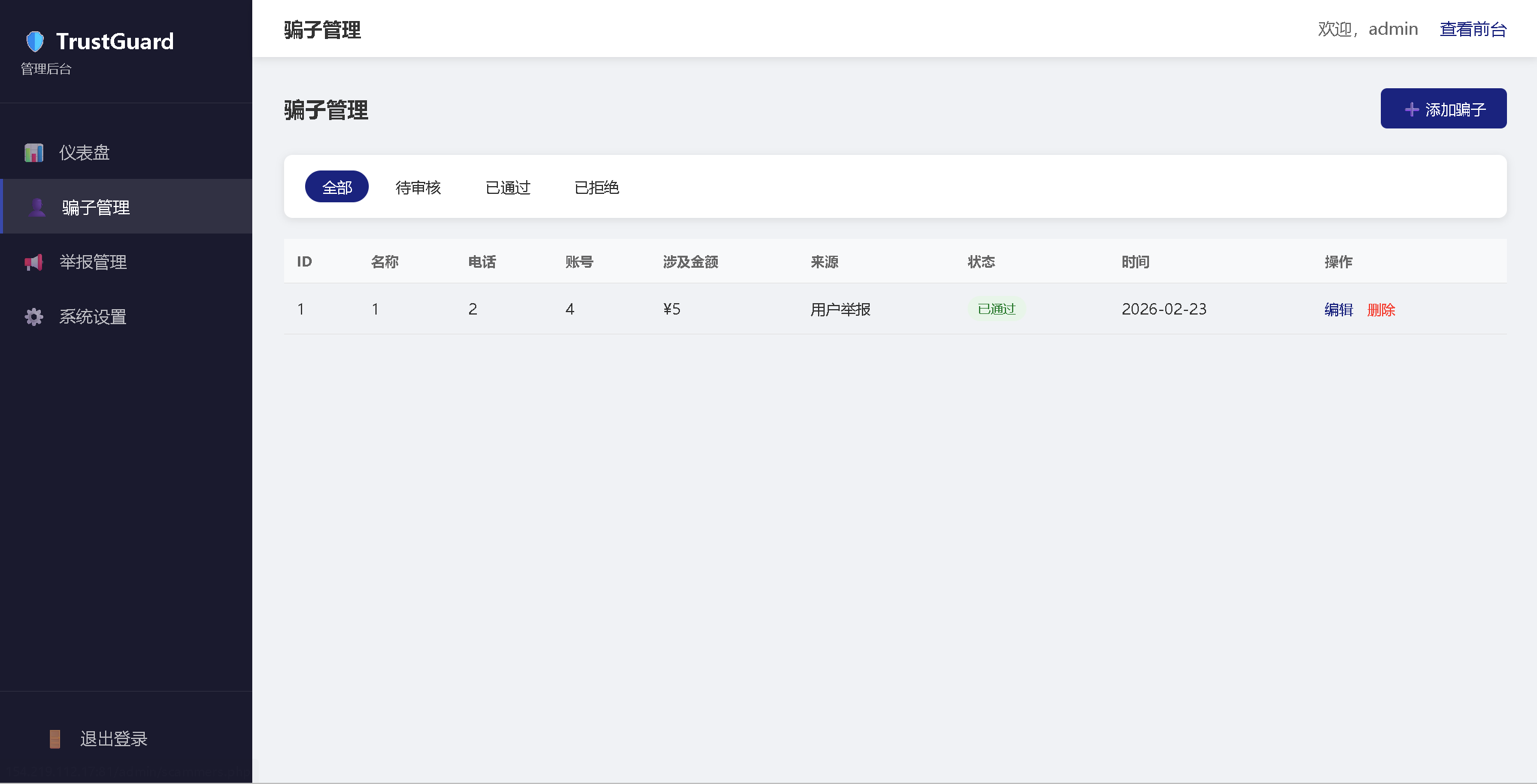Click the red 删除 link for row 1
This screenshot has width=1537, height=784.
click(x=1381, y=310)
